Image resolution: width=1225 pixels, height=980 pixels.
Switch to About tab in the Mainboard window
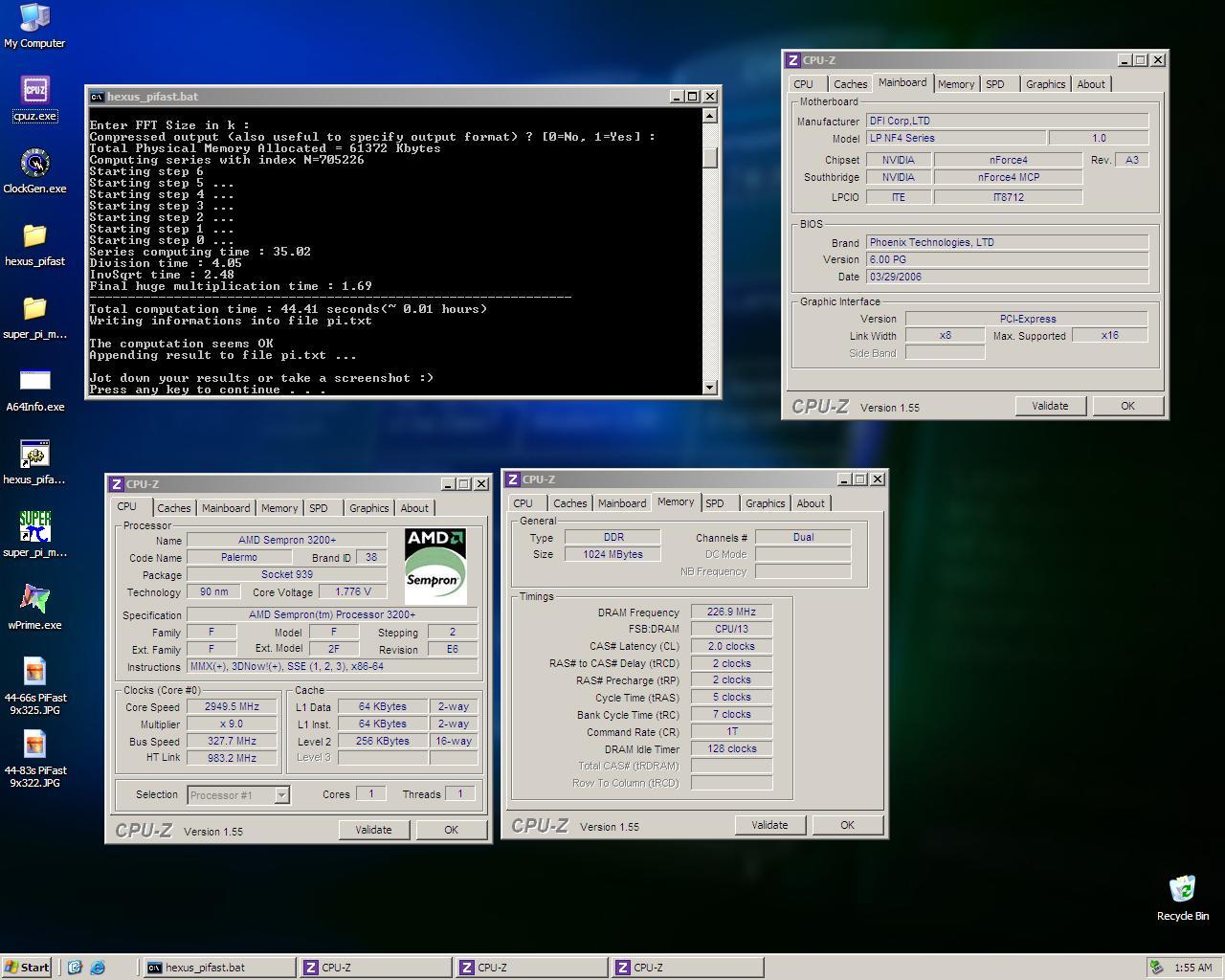pos(1091,84)
